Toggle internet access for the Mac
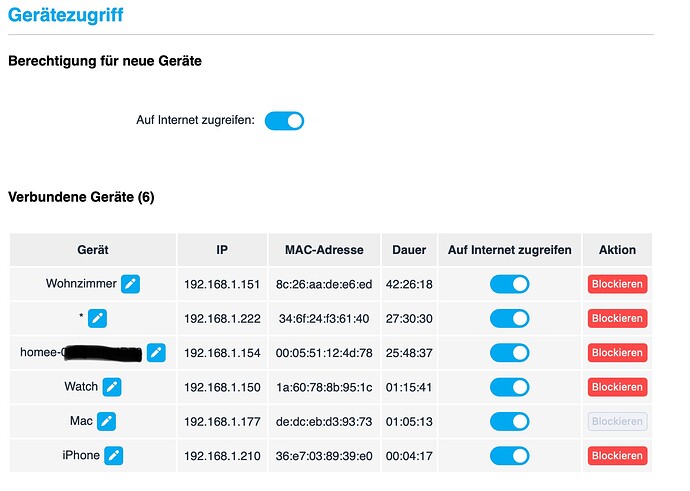 [510, 421]
